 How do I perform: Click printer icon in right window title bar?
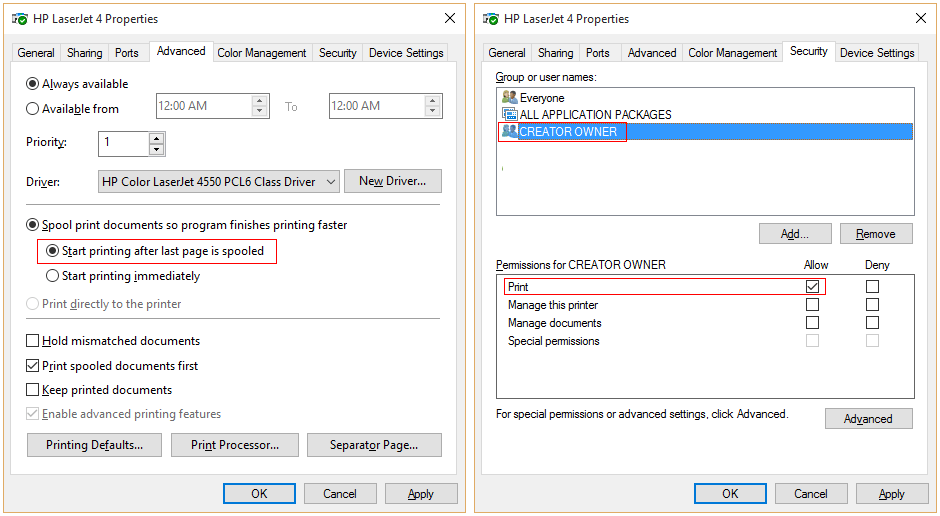point(490,19)
